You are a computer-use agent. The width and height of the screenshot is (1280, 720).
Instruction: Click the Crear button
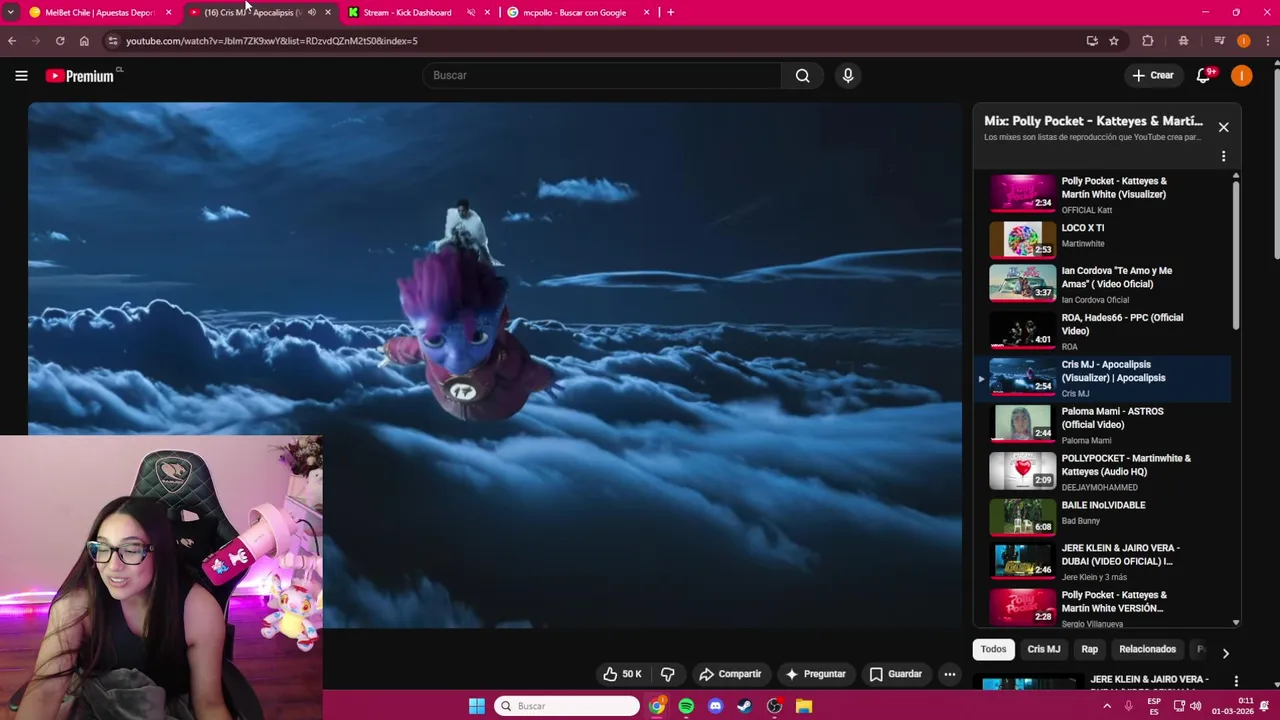point(1153,75)
